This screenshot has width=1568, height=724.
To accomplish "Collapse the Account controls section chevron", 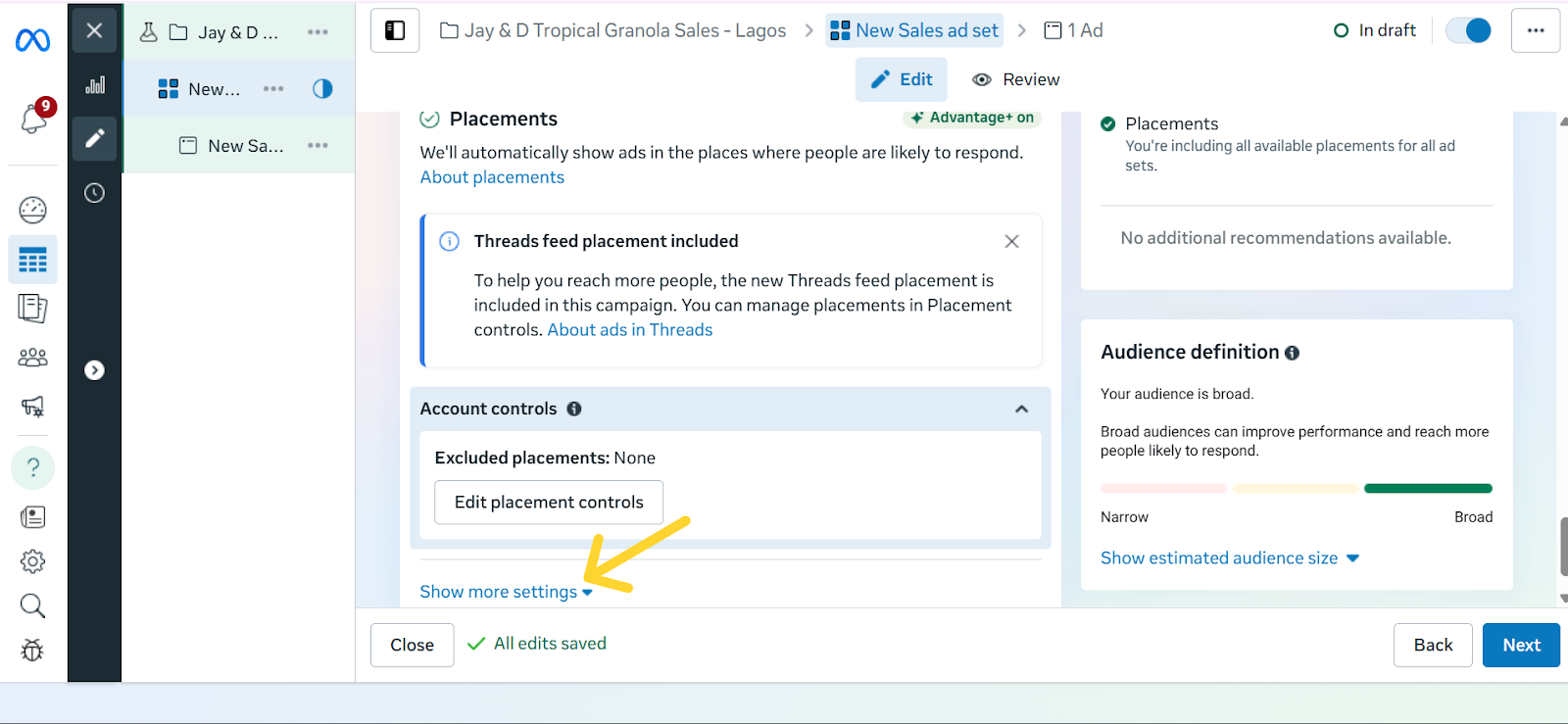I will (x=1021, y=409).
